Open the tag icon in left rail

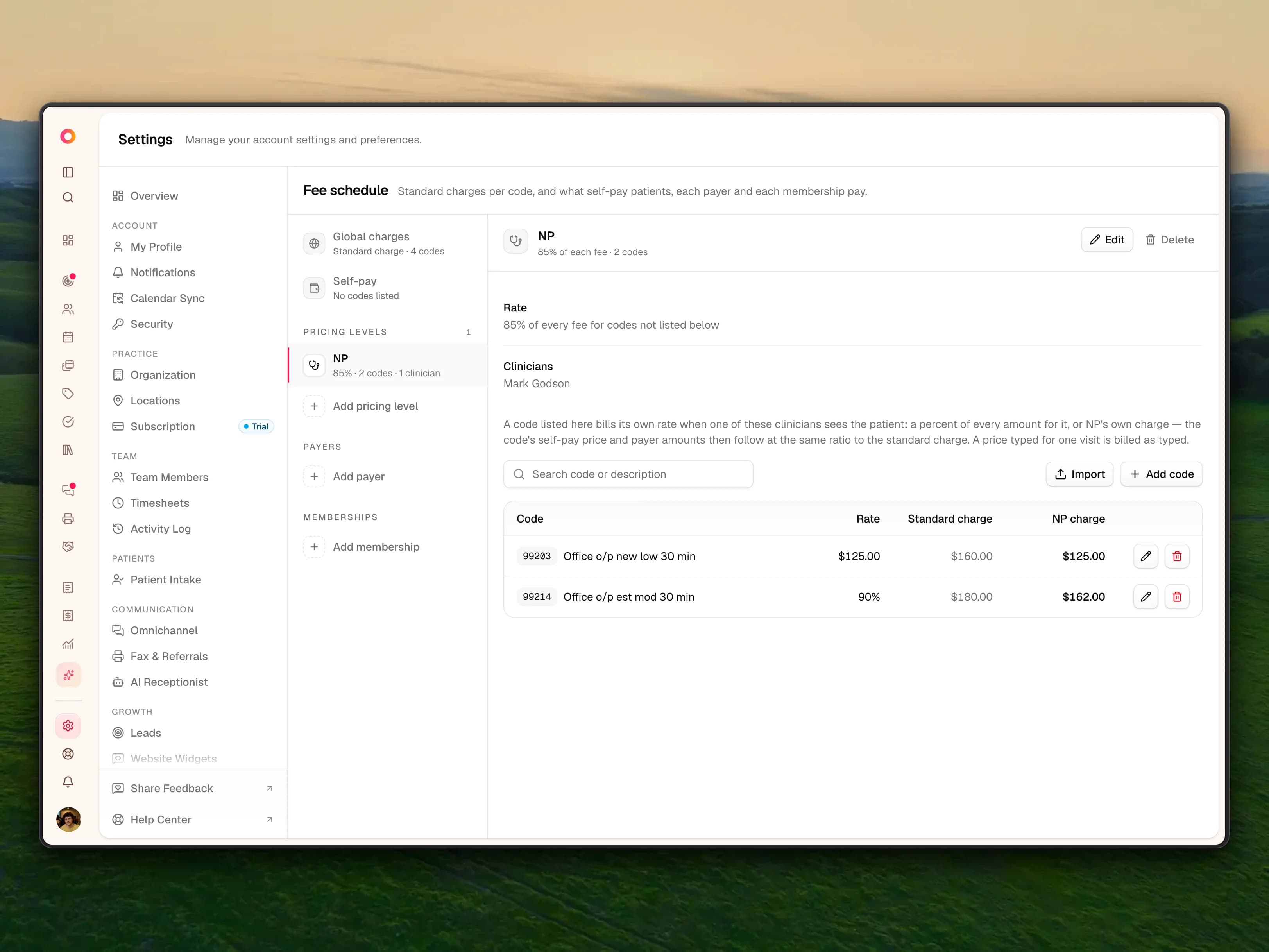click(68, 394)
